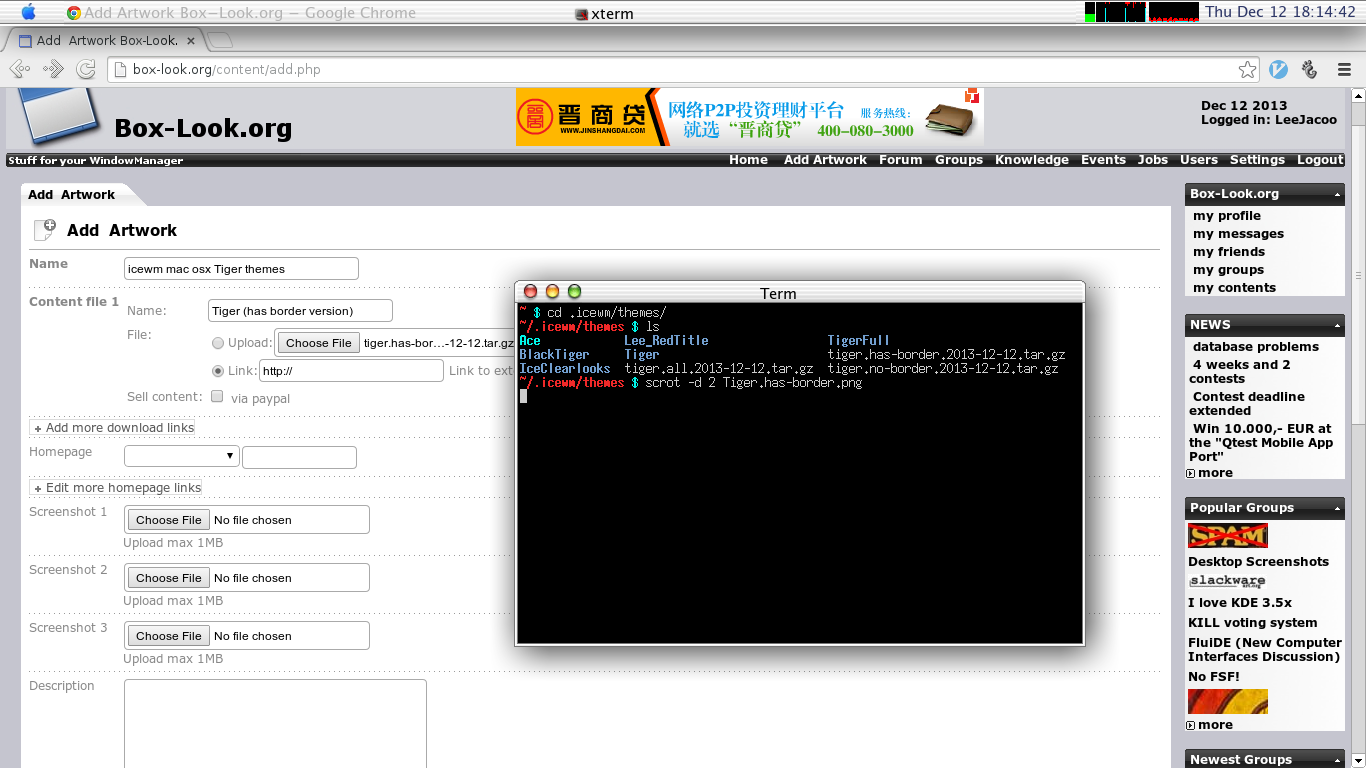
Task: Collapse the Popular Groups panel
Action: coord(1337,508)
